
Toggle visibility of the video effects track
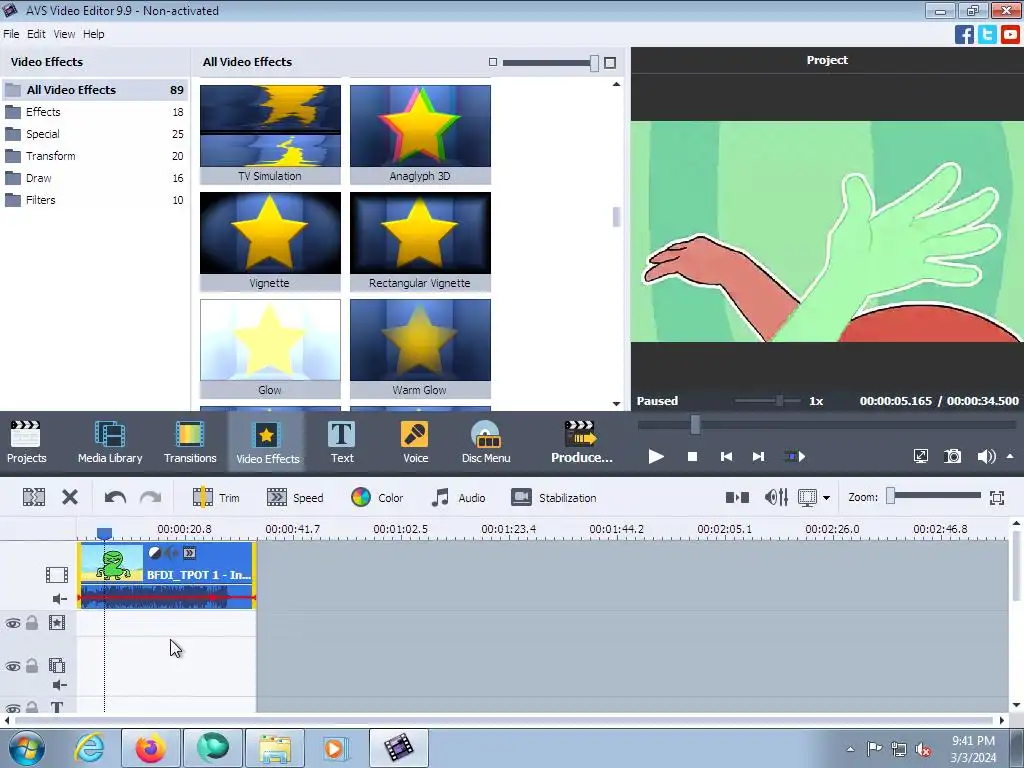click(x=12, y=623)
